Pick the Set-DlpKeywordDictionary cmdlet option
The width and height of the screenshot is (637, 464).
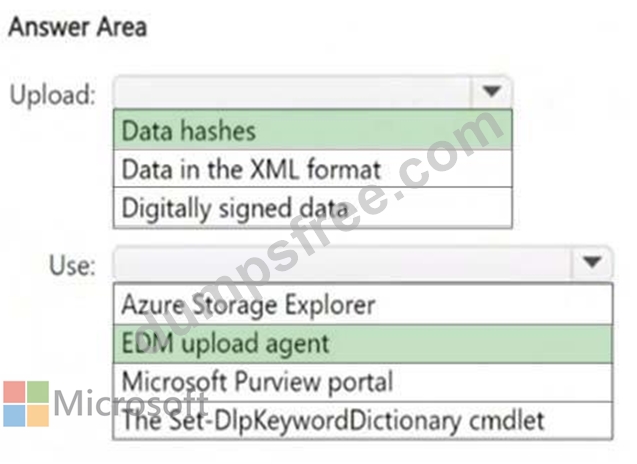(x=363, y=420)
